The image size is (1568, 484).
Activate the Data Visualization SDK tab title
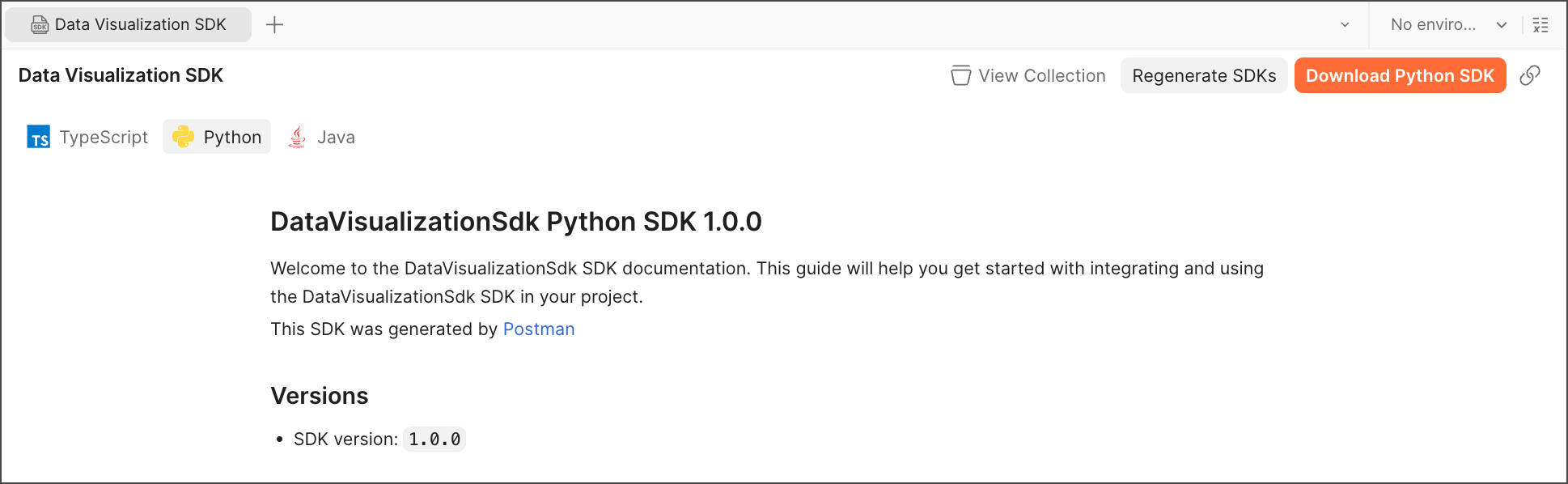point(140,25)
